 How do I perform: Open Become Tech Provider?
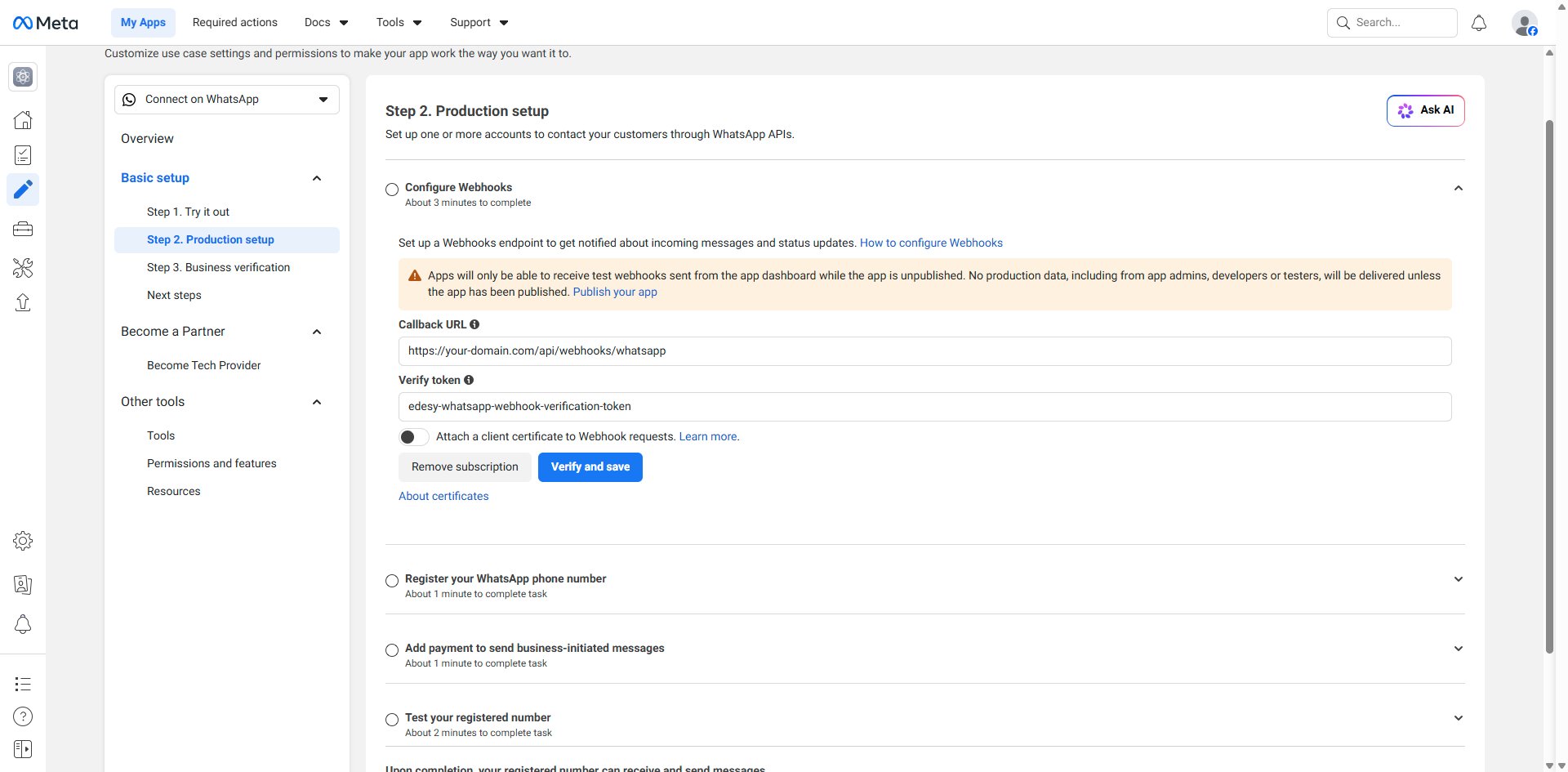pos(204,365)
